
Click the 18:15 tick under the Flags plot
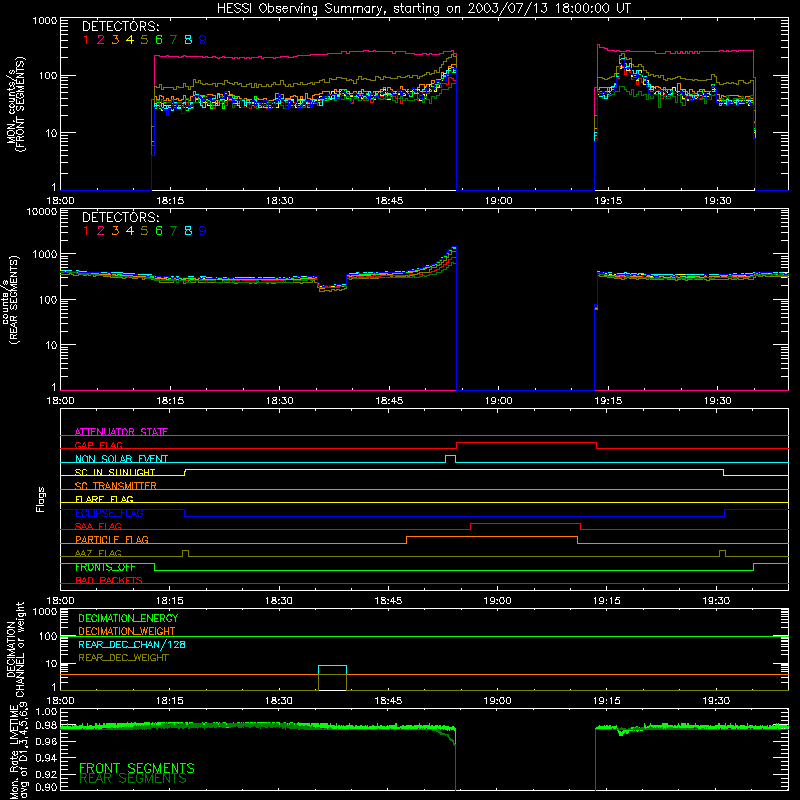pos(169,601)
